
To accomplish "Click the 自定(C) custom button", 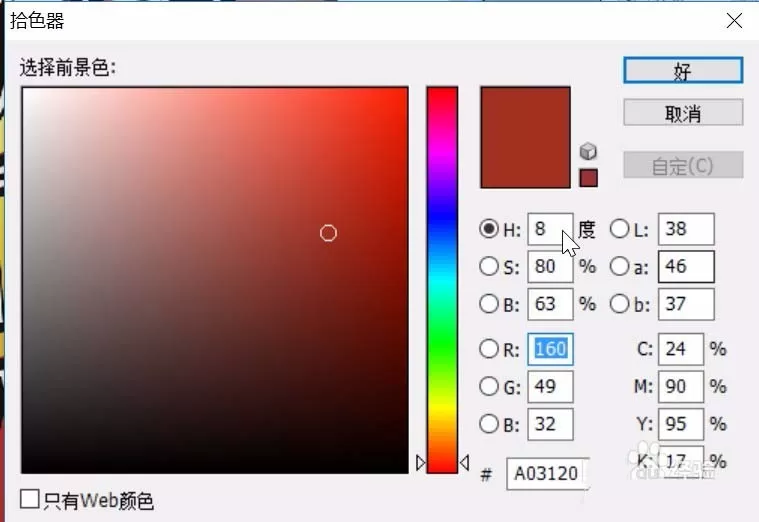I will click(683, 165).
